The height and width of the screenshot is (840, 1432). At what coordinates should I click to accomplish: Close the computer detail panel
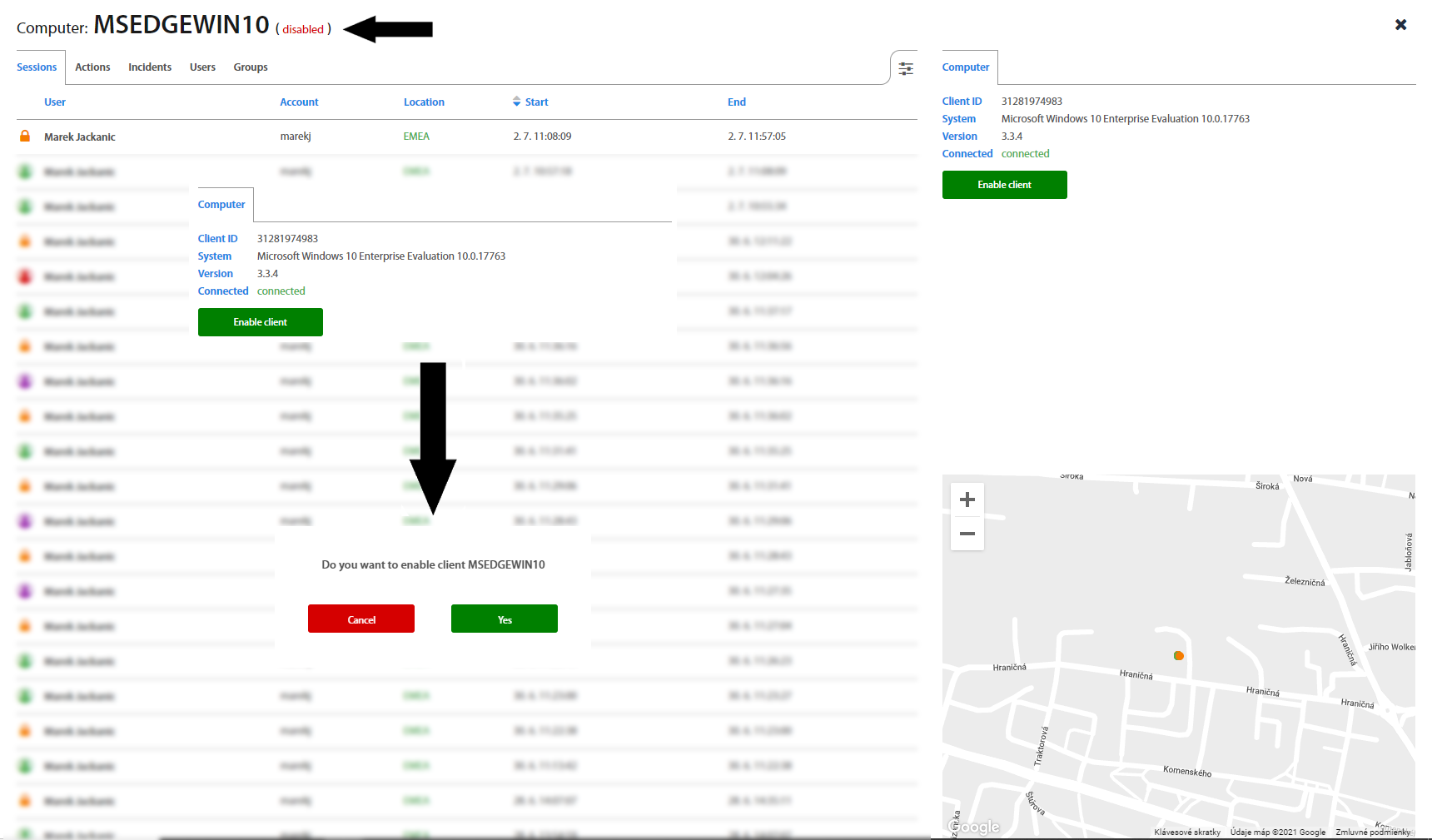tap(1400, 25)
